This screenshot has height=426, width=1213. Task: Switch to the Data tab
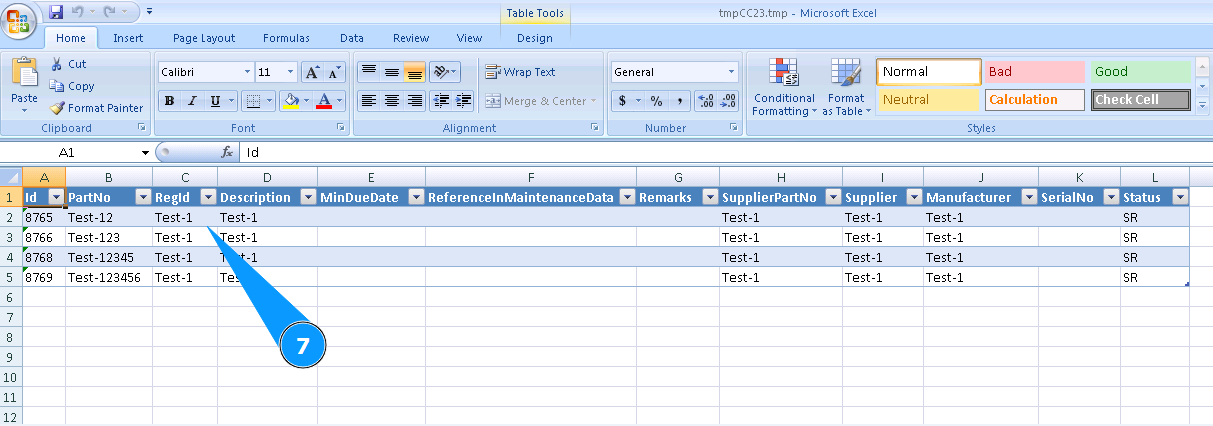pos(351,38)
